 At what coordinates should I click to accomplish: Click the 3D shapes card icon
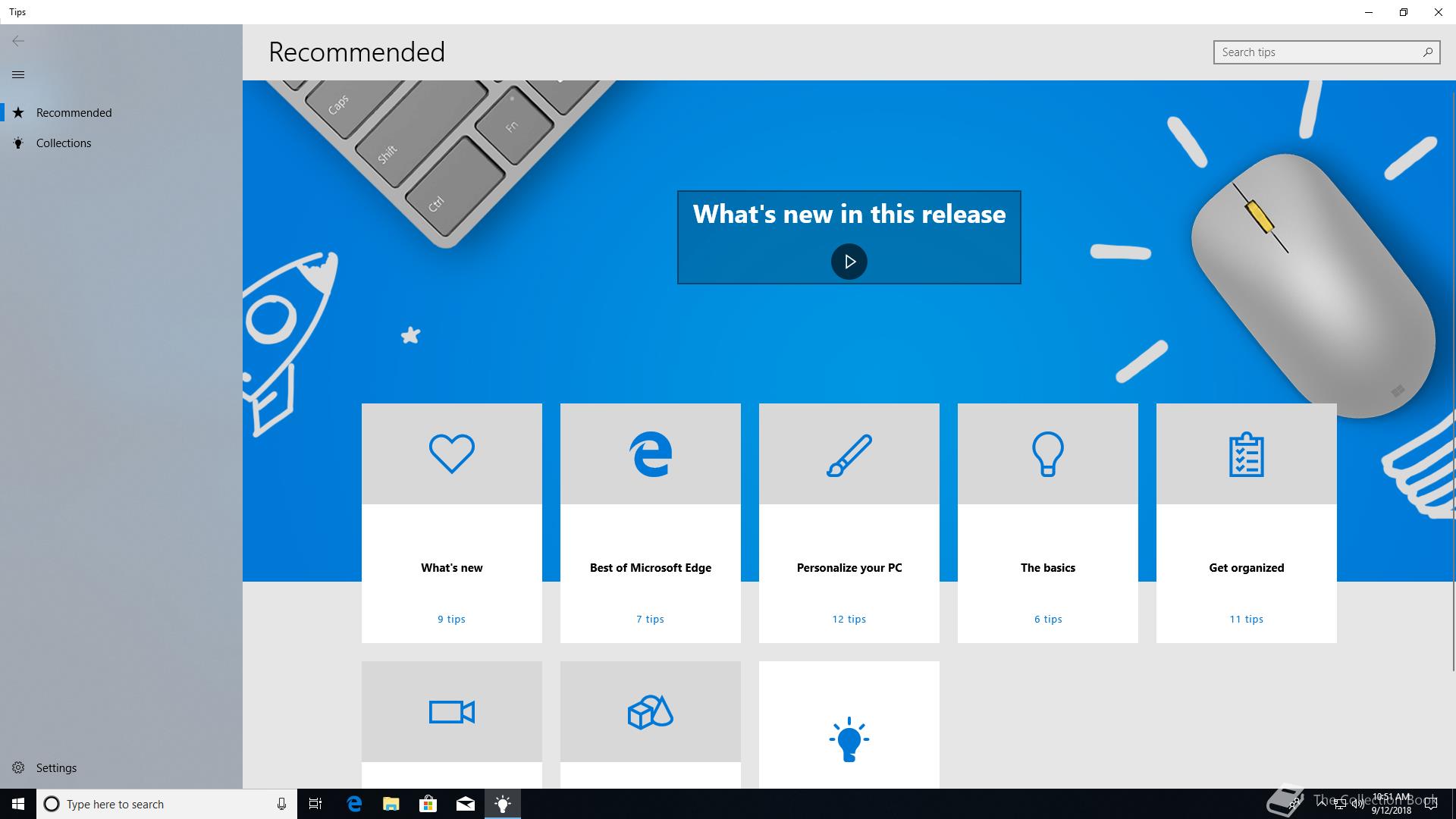click(651, 712)
